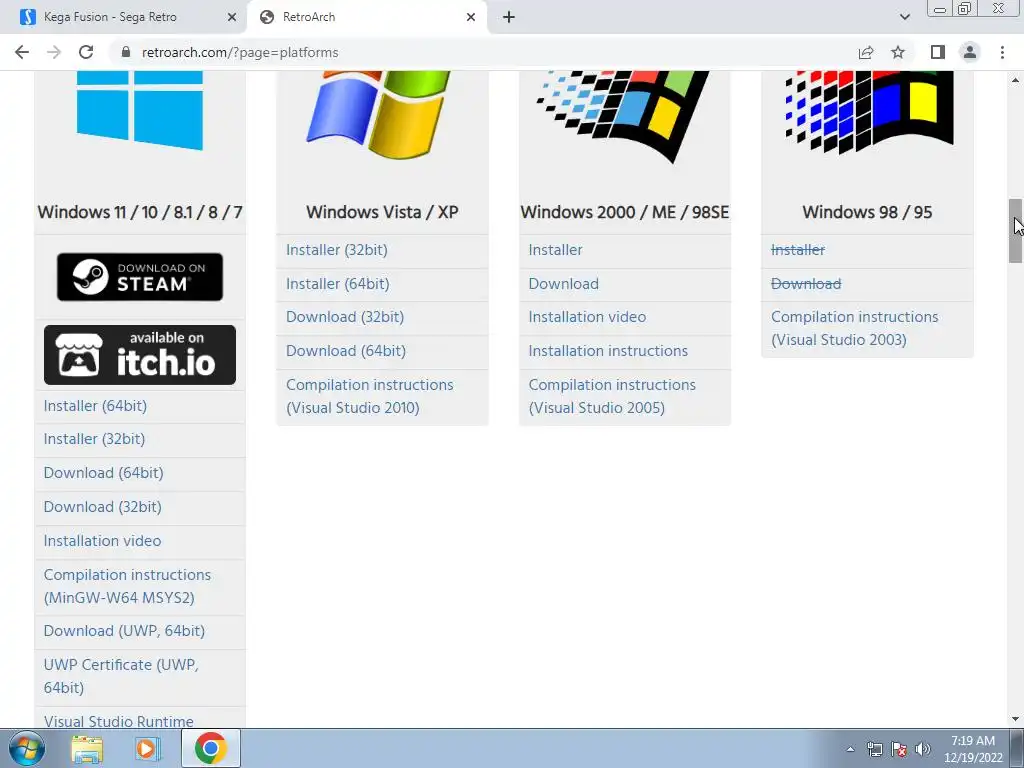Open Installation video under Windows 11
Viewport: 1024px width, 768px height.
pyautogui.click(x=103, y=541)
